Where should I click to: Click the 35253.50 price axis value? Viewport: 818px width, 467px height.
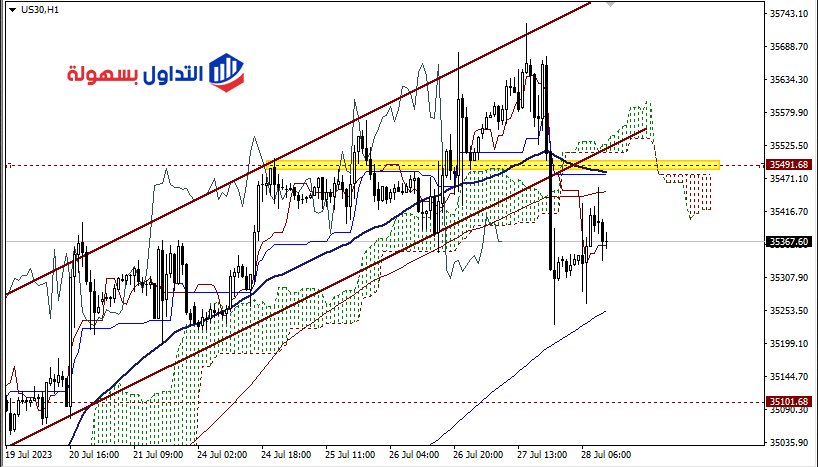pyautogui.click(x=789, y=311)
